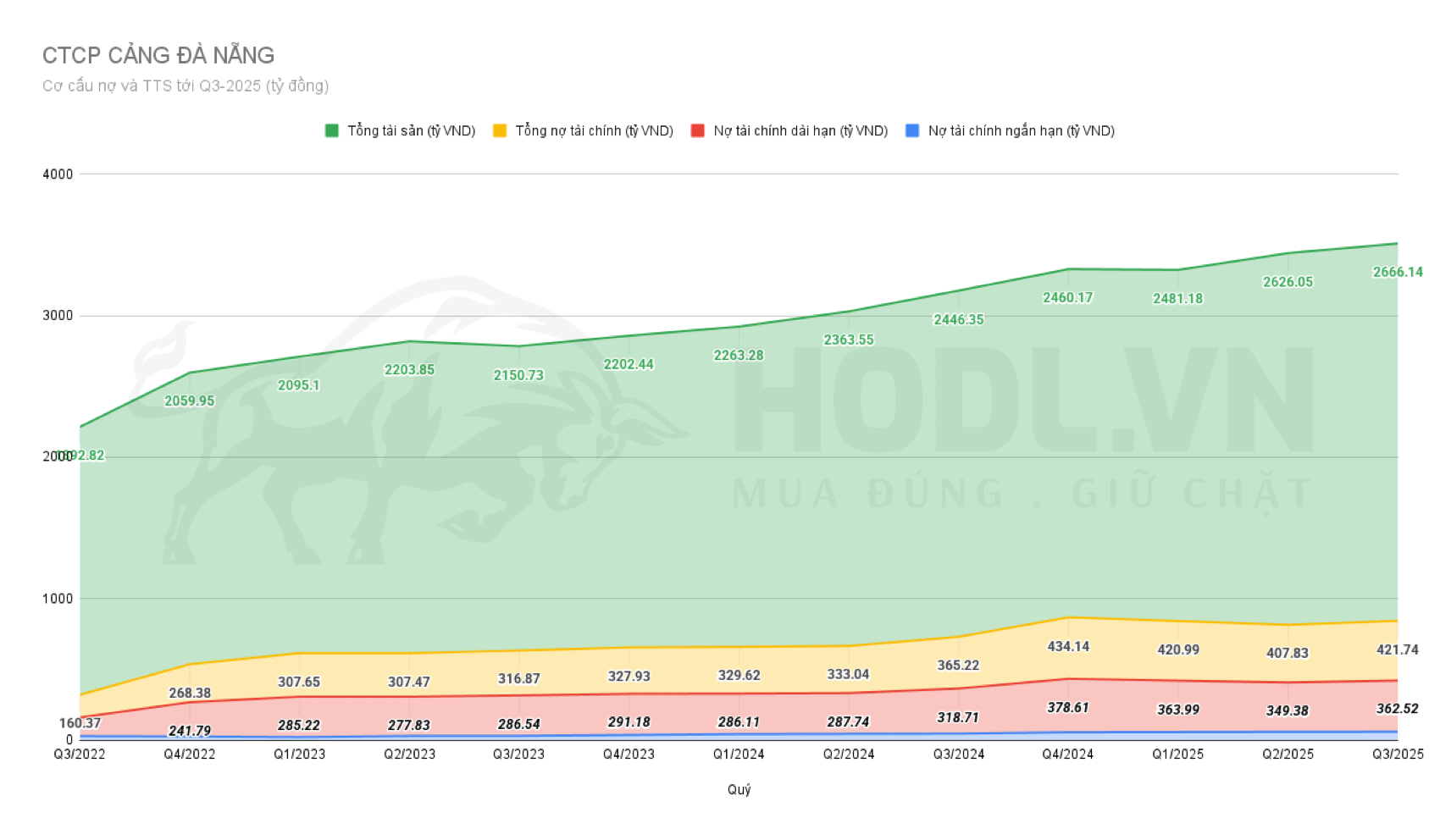
Task: Click the Quý horizontal axis title
Action: 739,789
